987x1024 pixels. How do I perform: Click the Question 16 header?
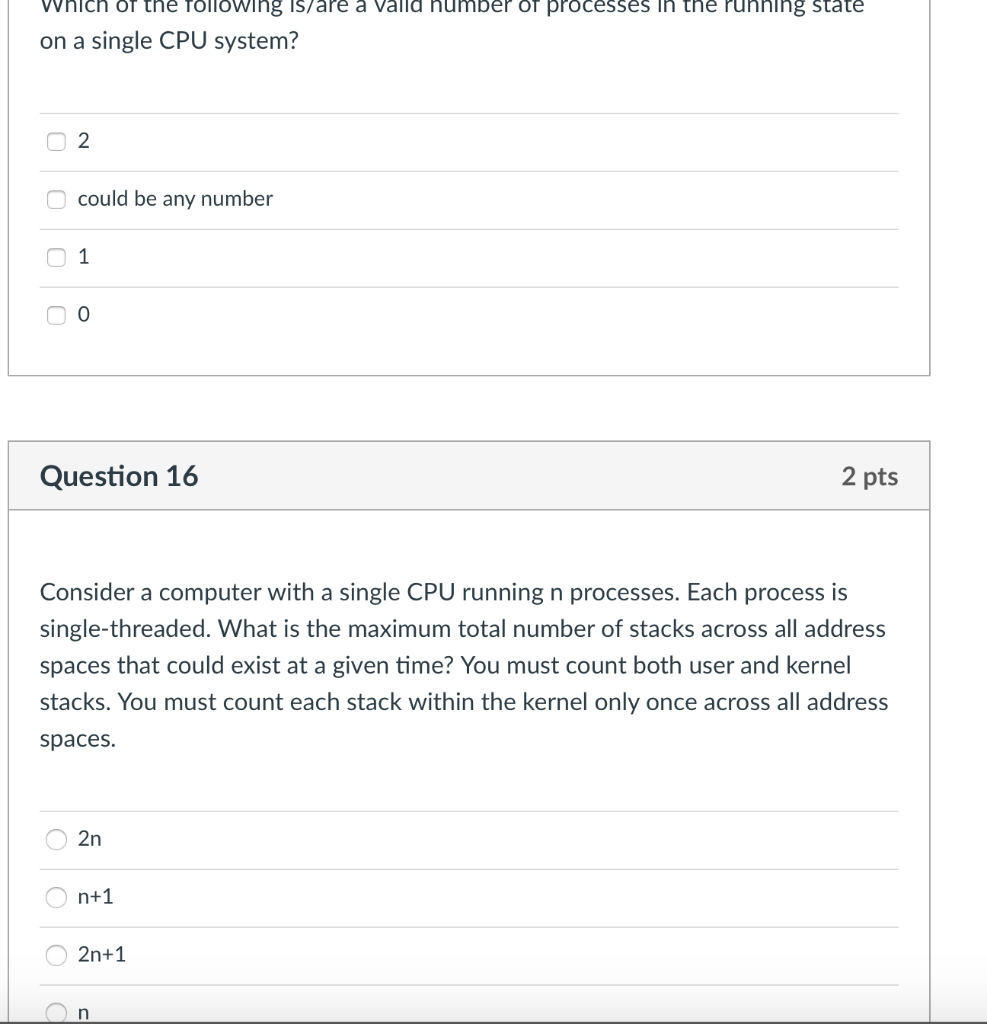pos(119,476)
